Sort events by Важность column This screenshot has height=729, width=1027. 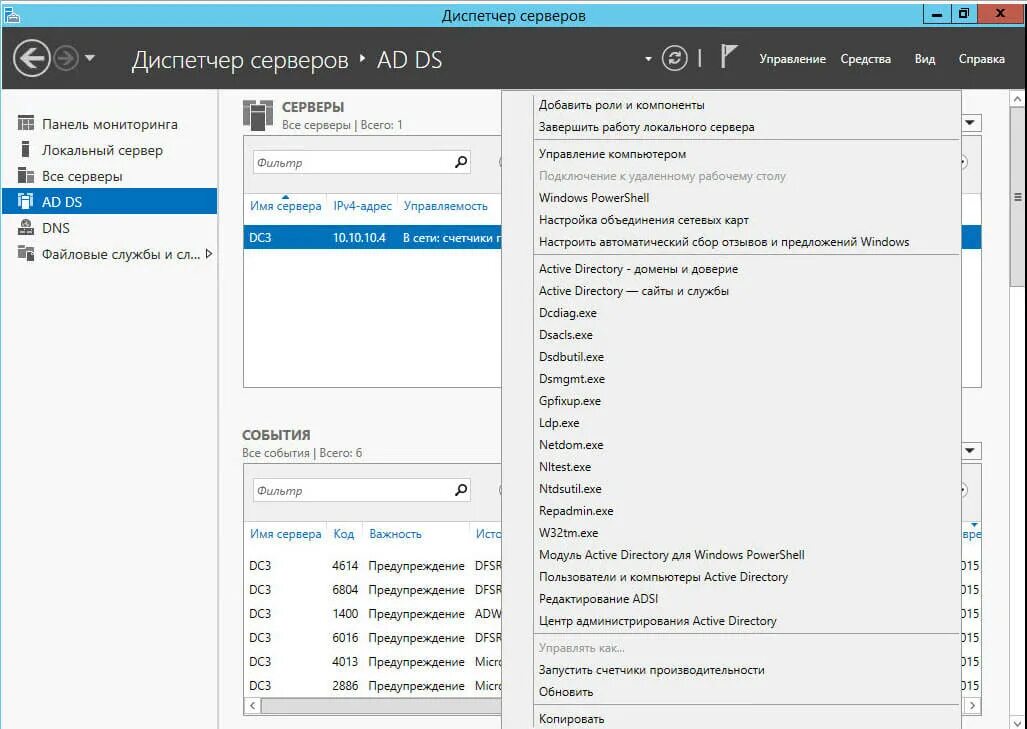(395, 534)
